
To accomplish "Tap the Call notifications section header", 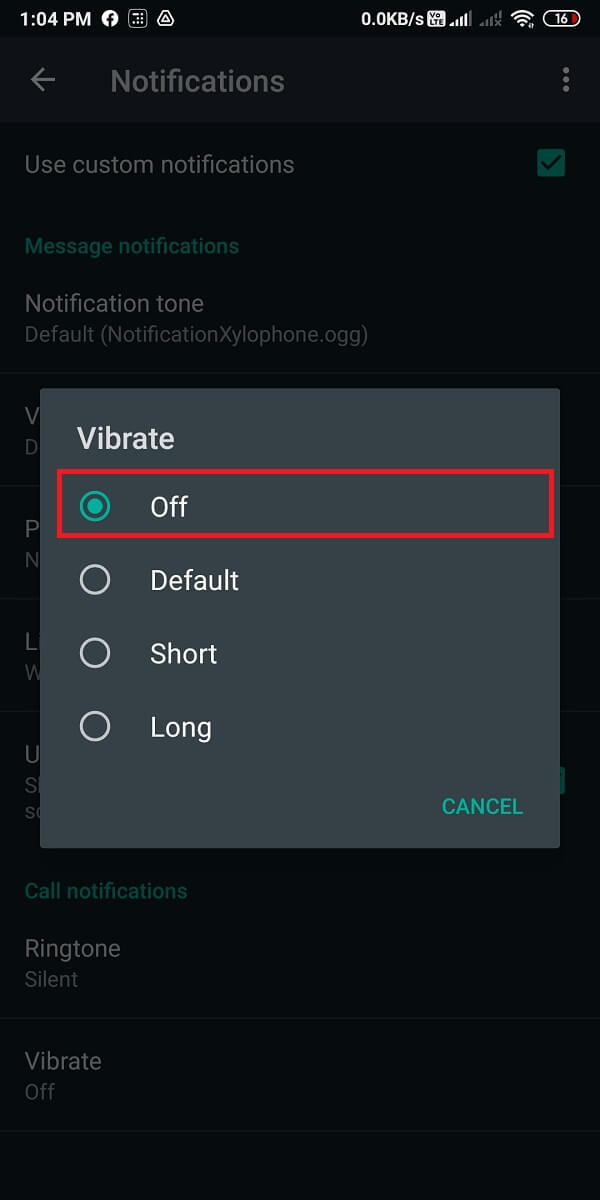I will click(x=106, y=891).
